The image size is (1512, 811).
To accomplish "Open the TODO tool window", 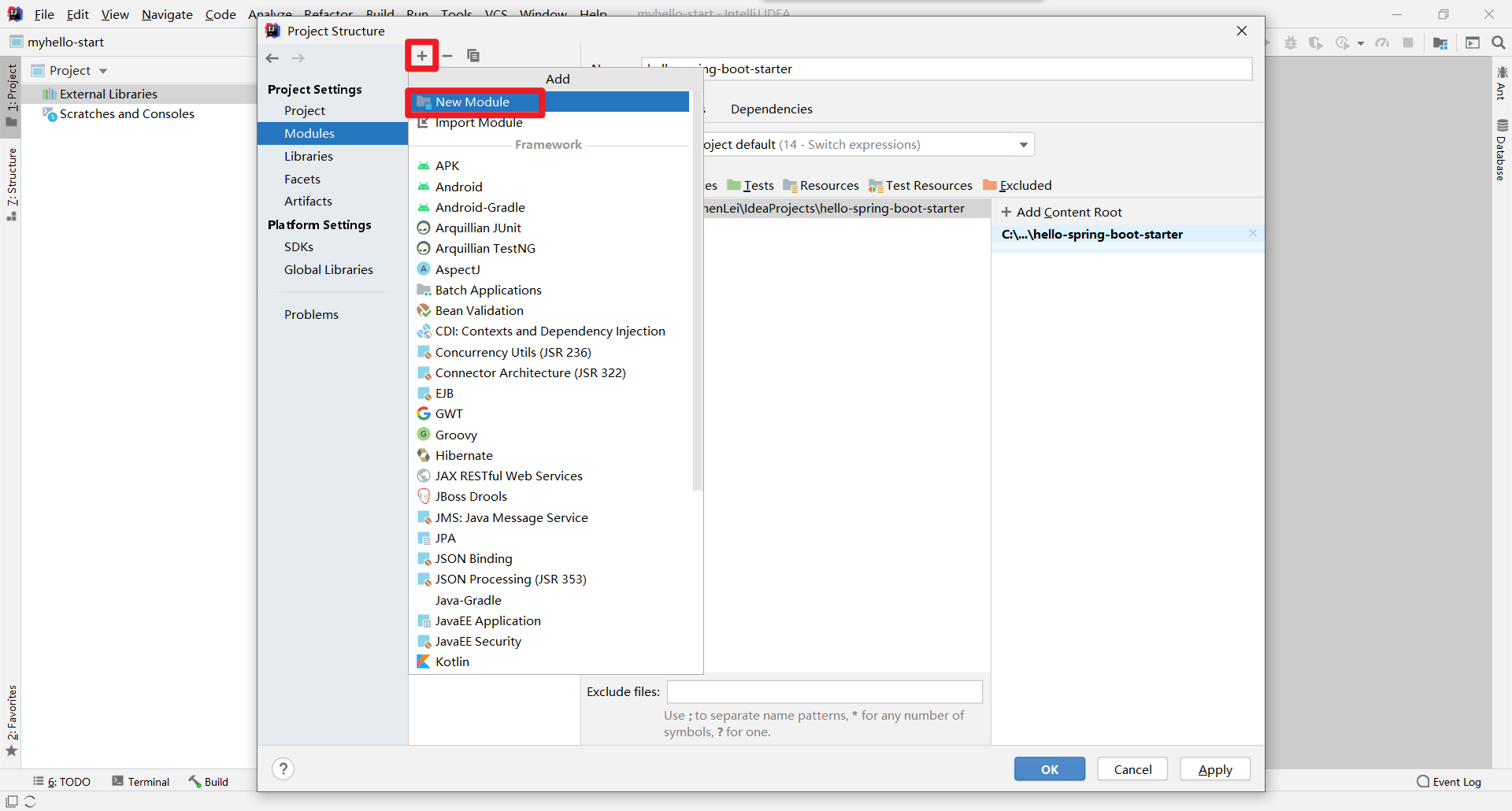I will (x=61, y=782).
